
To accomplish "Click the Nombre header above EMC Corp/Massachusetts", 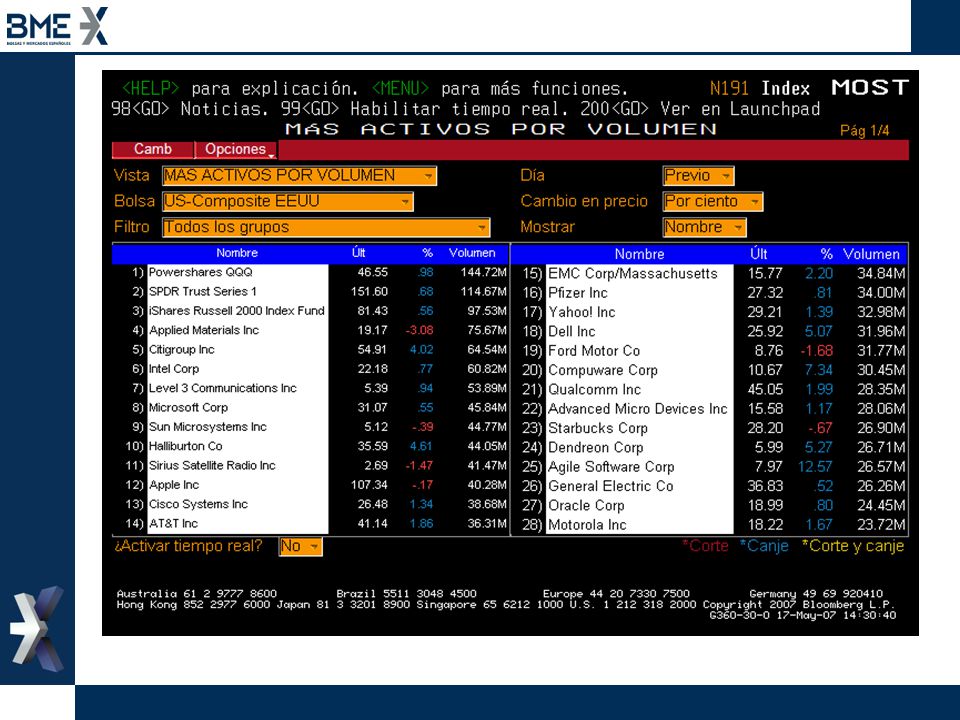I will (639, 254).
